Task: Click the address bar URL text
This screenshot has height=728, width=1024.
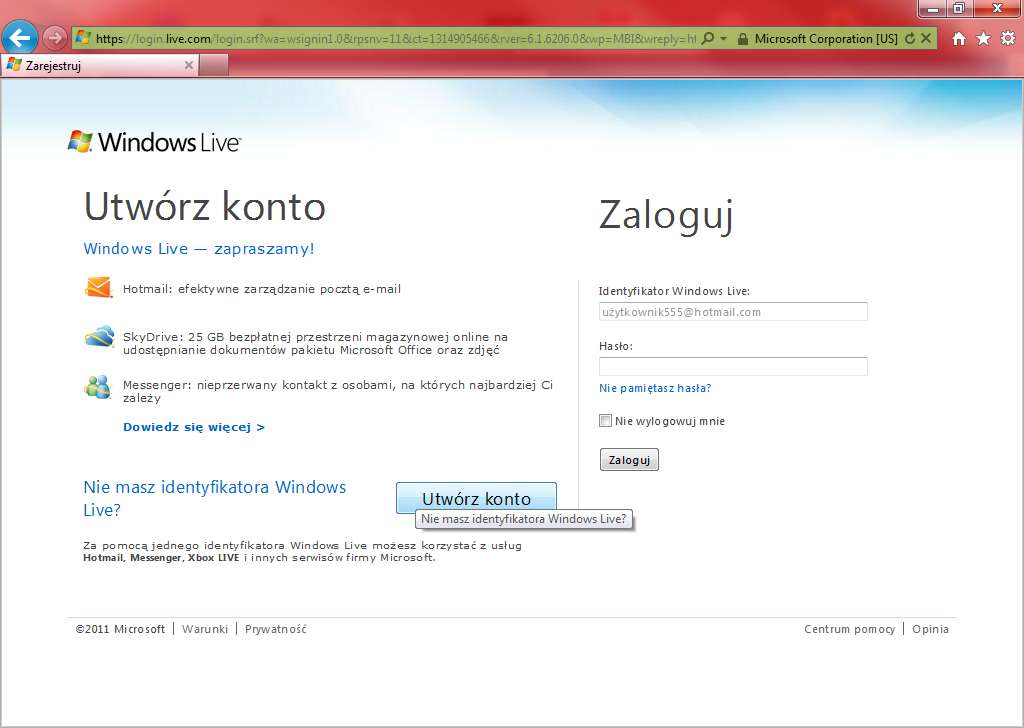Action: (x=396, y=39)
